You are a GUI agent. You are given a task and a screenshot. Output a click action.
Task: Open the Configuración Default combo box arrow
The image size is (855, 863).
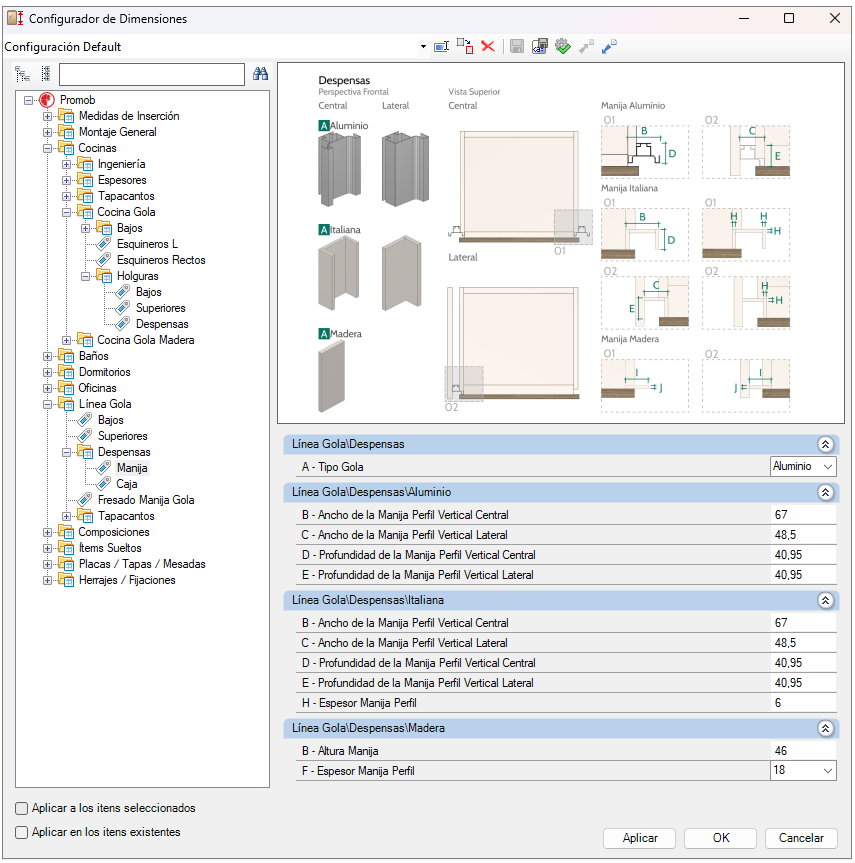(x=424, y=47)
